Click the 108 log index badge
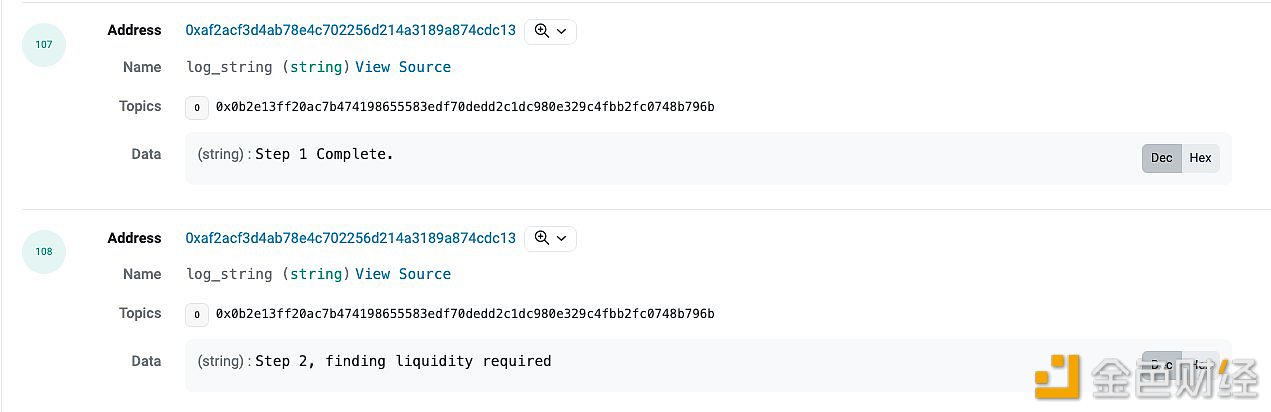This screenshot has height=412, width=1271. pyautogui.click(x=44, y=252)
